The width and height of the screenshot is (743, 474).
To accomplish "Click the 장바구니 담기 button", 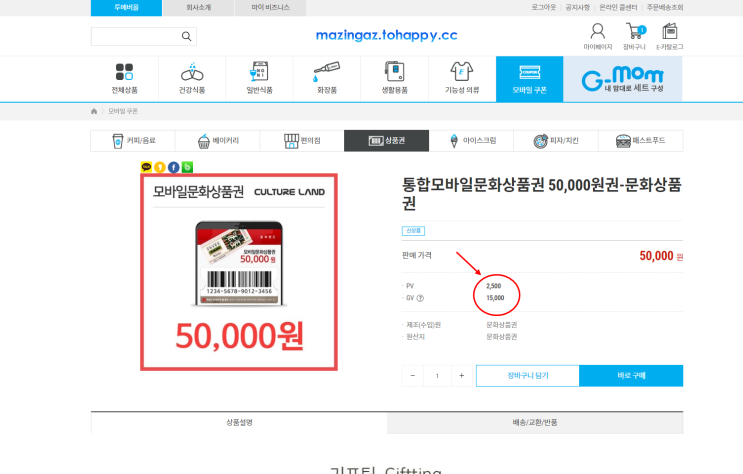I will coord(528,376).
